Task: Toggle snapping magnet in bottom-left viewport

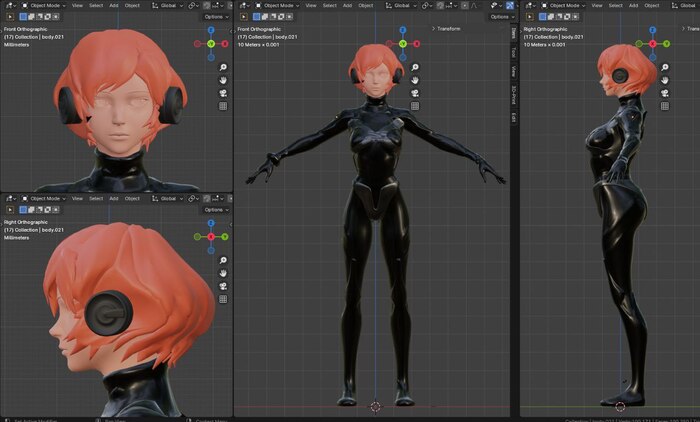Action: (207, 198)
